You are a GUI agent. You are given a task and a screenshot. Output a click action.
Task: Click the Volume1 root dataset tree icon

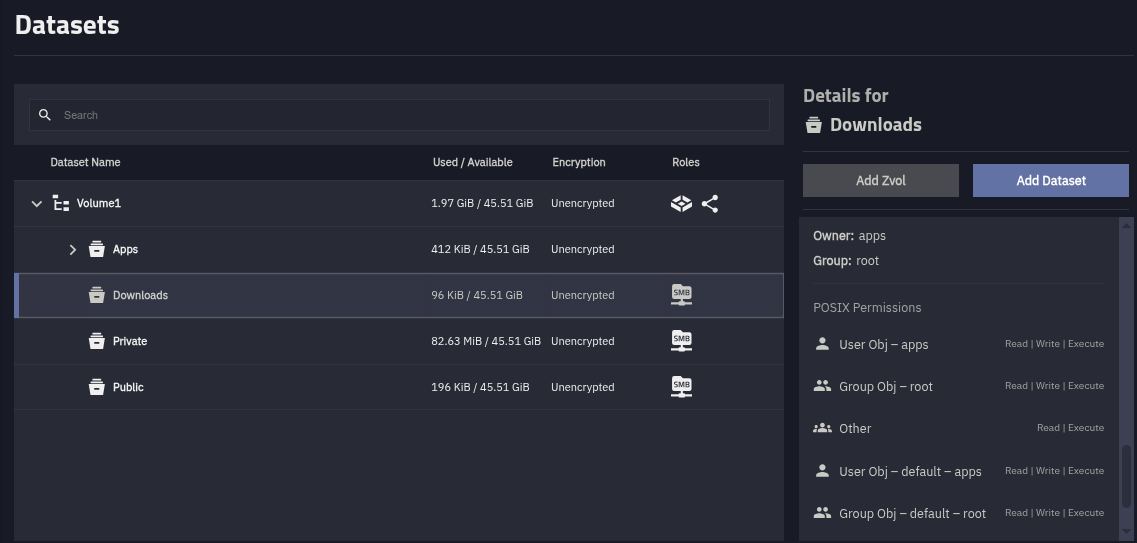pos(61,204)
